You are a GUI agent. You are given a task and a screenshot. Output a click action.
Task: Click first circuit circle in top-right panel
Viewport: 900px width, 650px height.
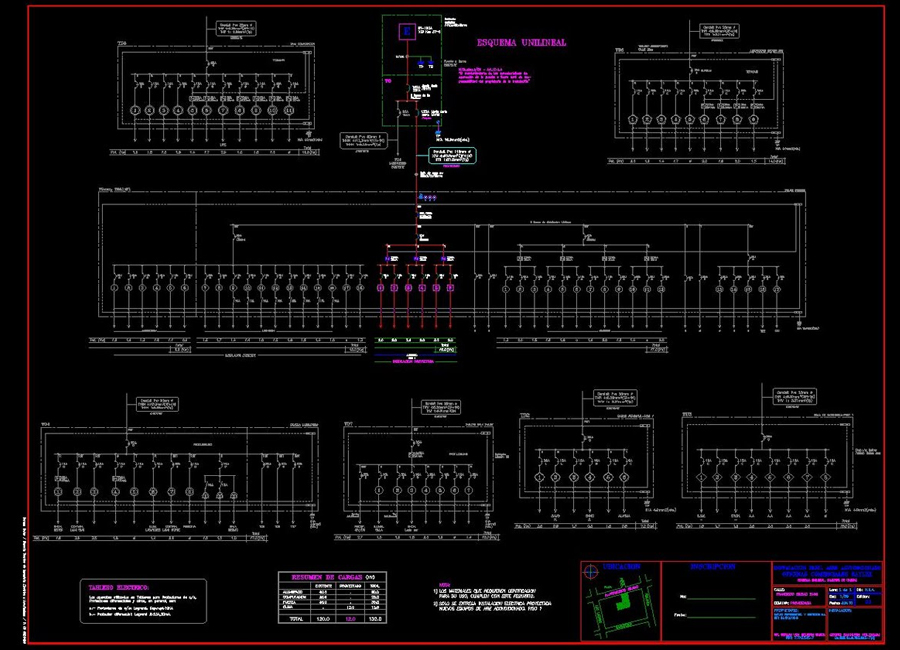[632, 120]
